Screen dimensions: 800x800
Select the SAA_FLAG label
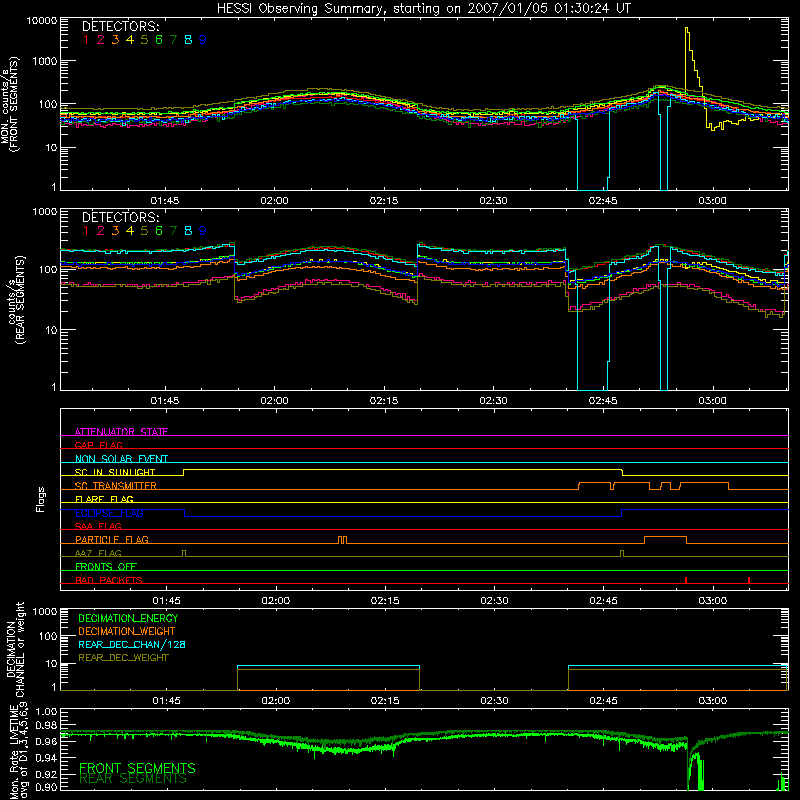tap(98, 526)
